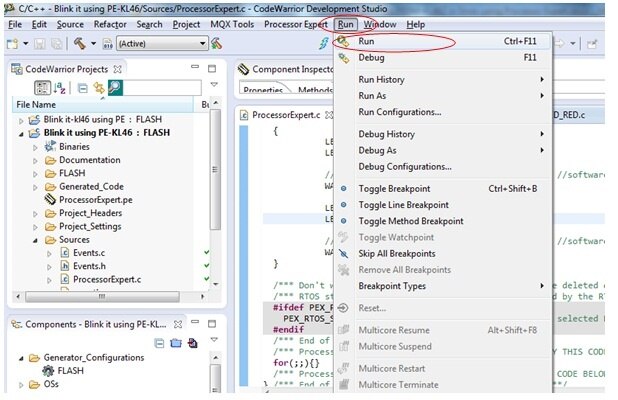Select the tree view mode icon in CodeWarrior Projects
The width and height of the screenshot is (618, 400).
pyautogui.click(x=42, y=87)
